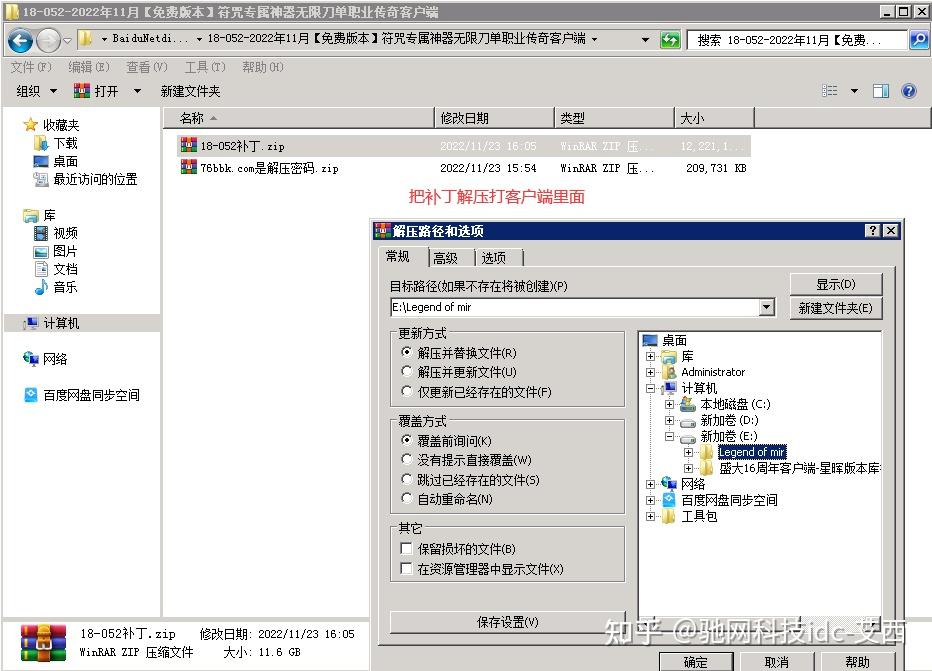The image size is (932, 671).
Task: Select Administrator user icon in folder tree
Action: pos(670,372)
